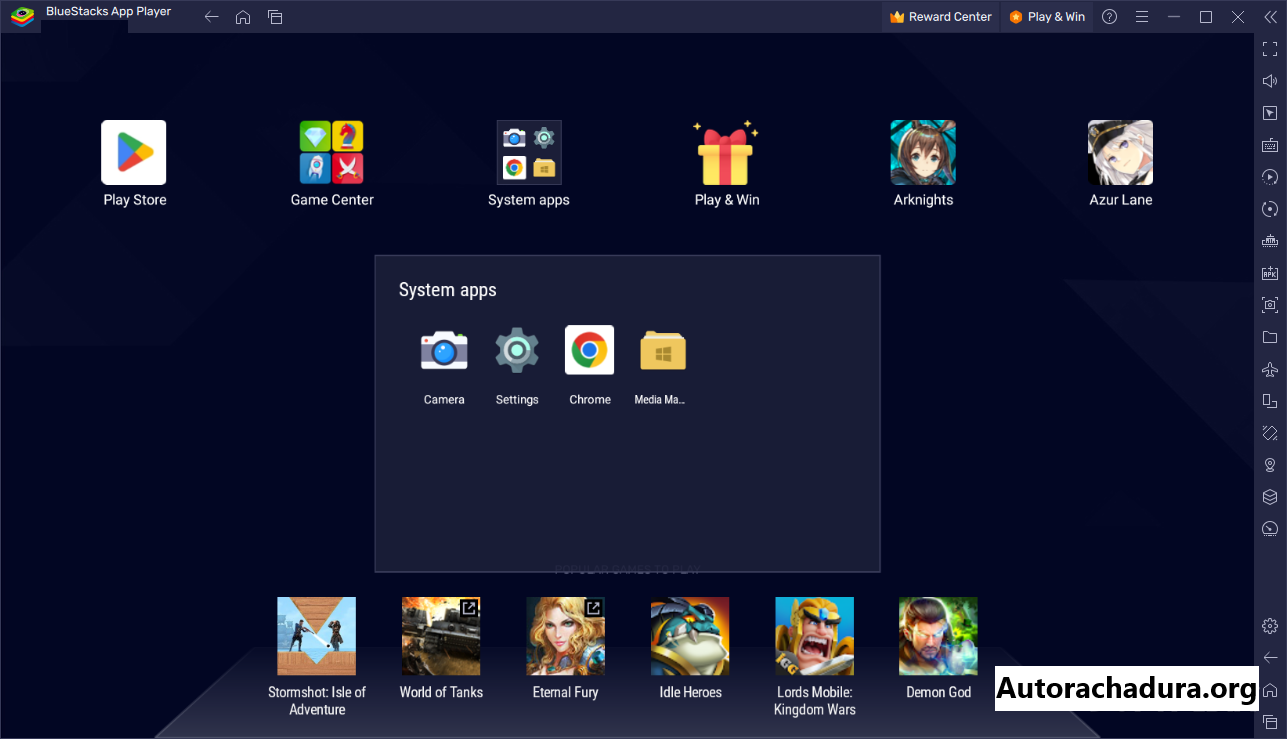Click the Install APK icon

1270,273
